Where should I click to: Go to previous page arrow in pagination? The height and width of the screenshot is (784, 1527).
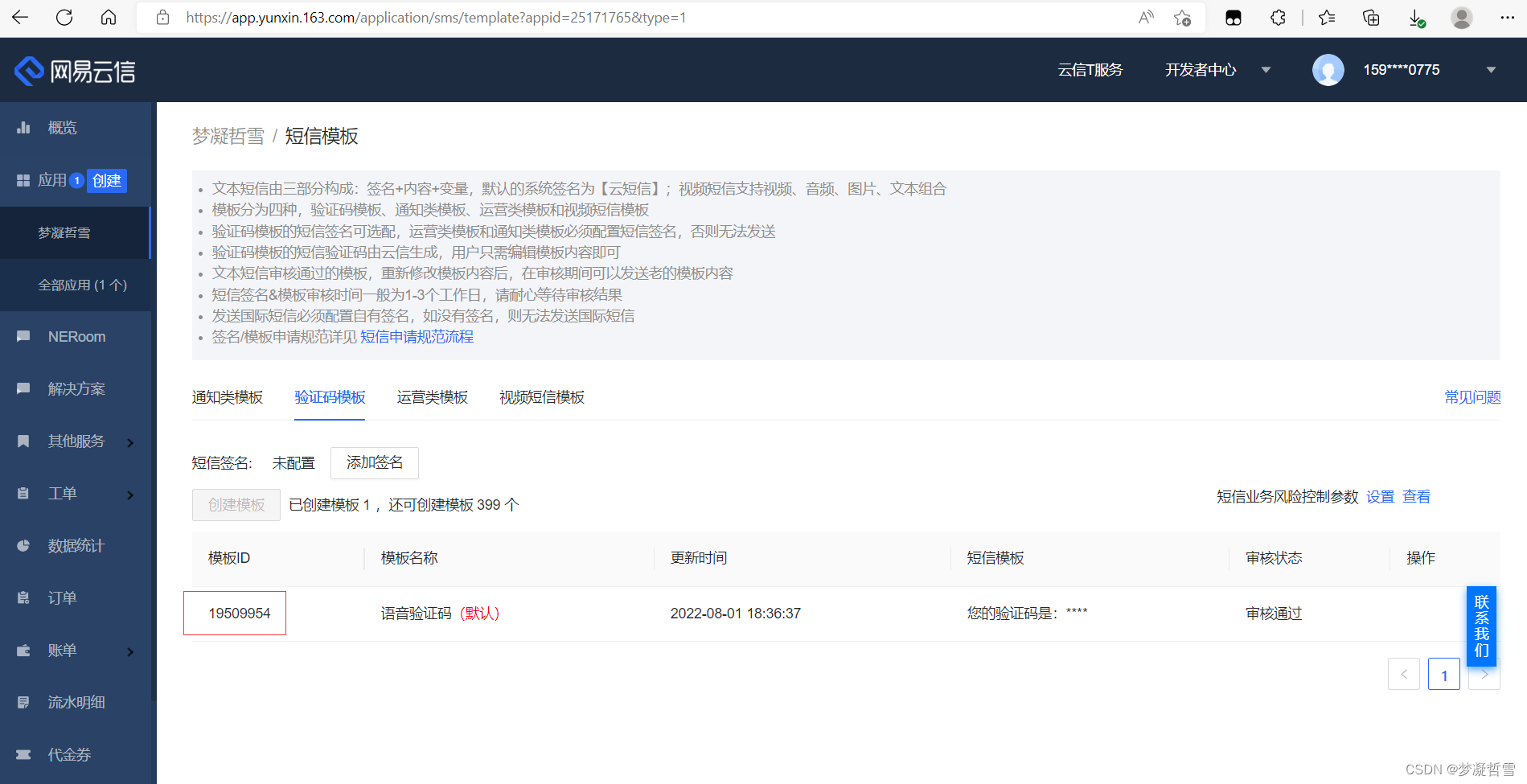click(1404, 674)
